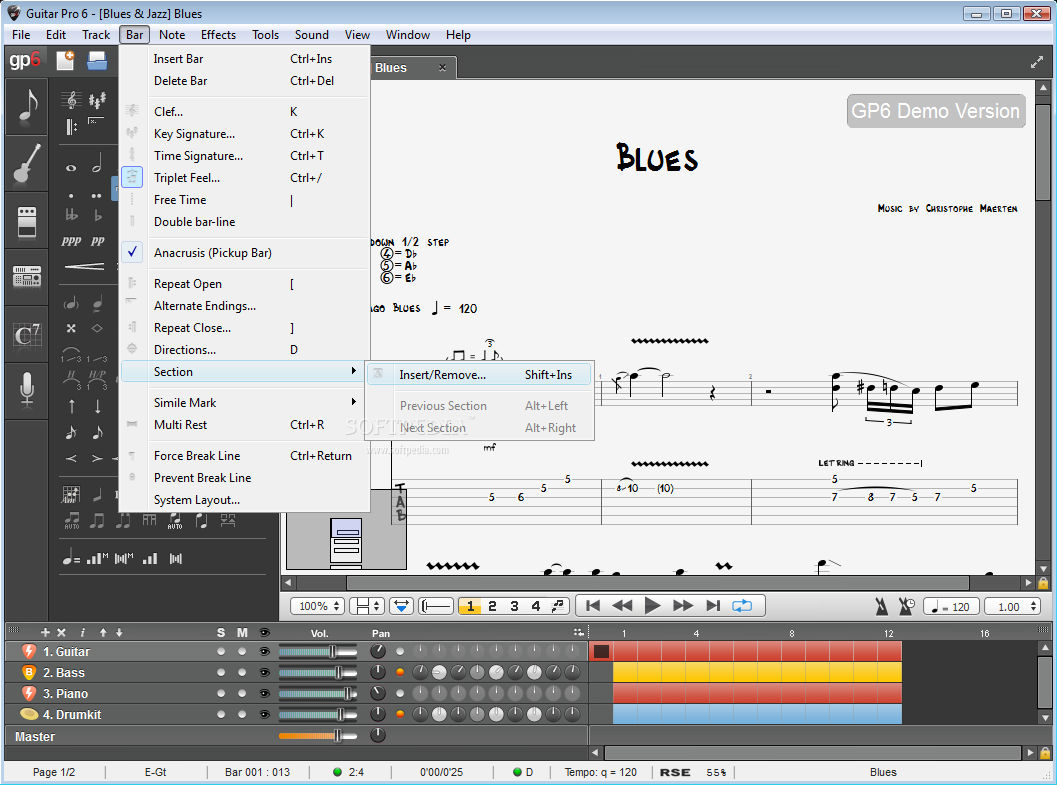Move track up arrow icon
The height and width of the screenshot is (785, 1057).
point(103,633)
